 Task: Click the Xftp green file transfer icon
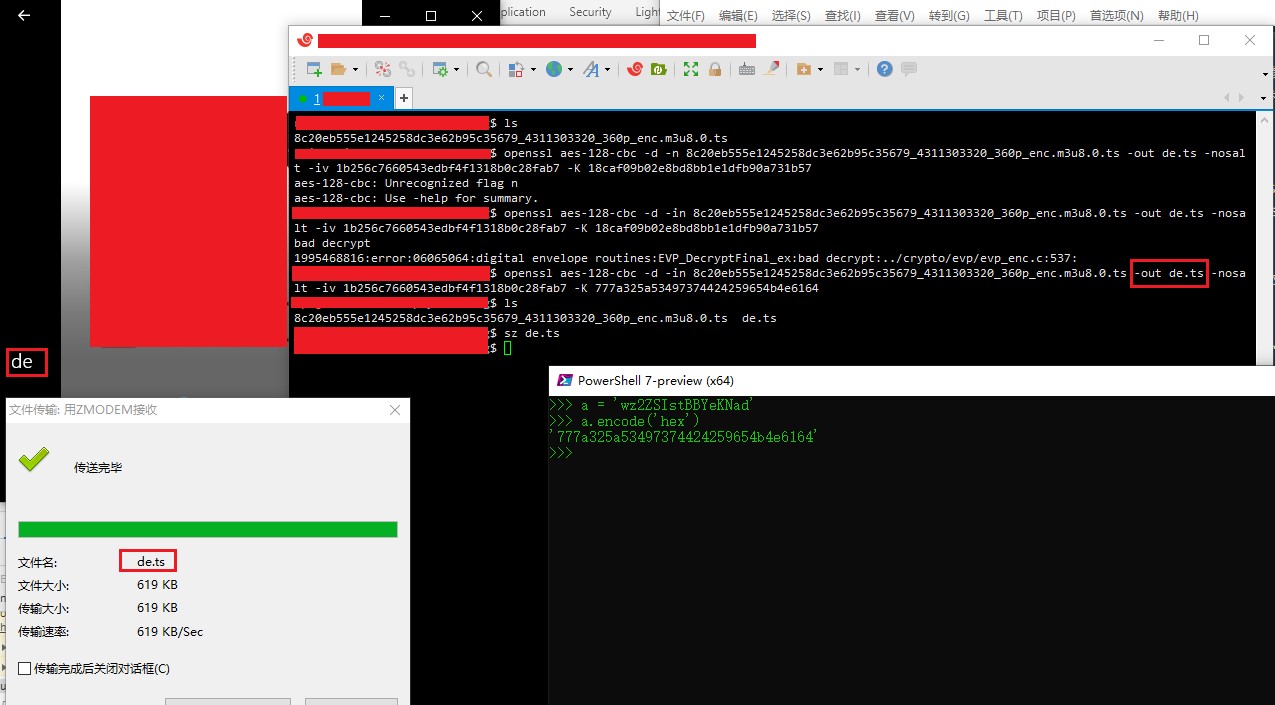coord(659,69)
